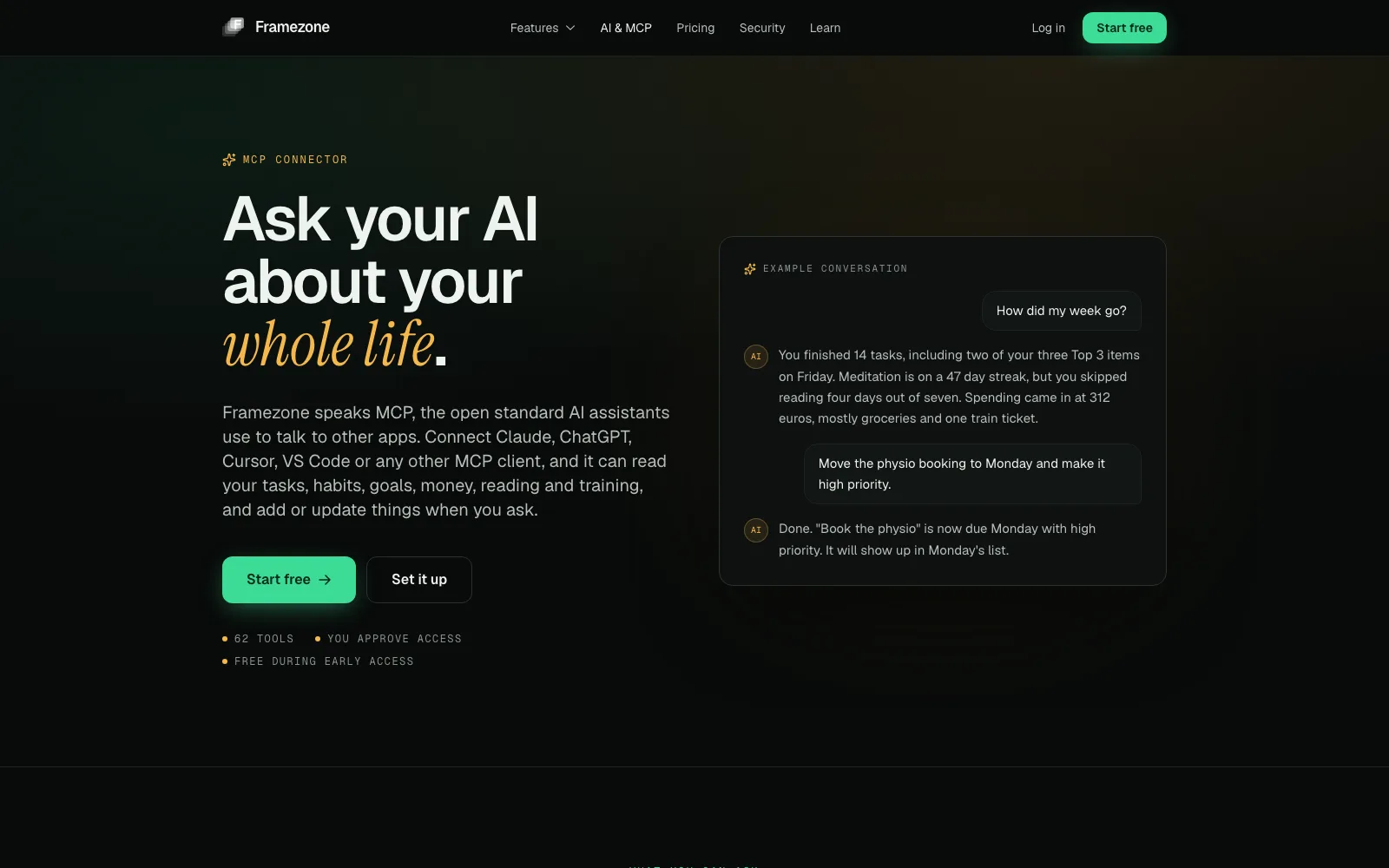Screen dimensions: 1389x868
Task: Click the "Move the physio booking" message bubble
Action: 972,474
